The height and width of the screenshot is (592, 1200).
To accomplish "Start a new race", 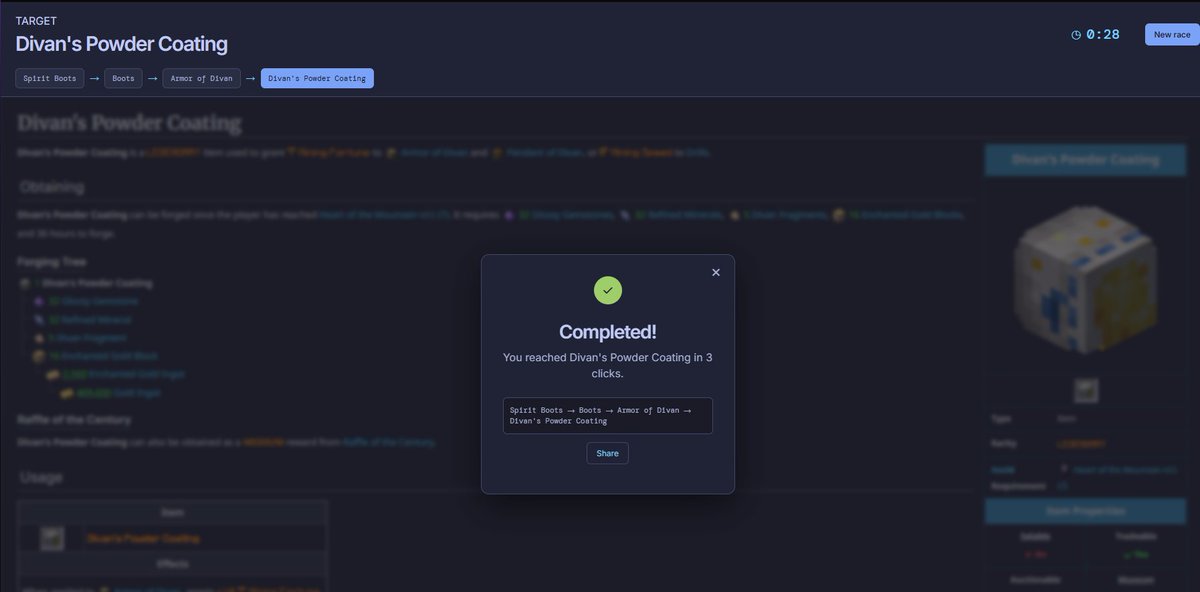I will [x=1172, y=34].
